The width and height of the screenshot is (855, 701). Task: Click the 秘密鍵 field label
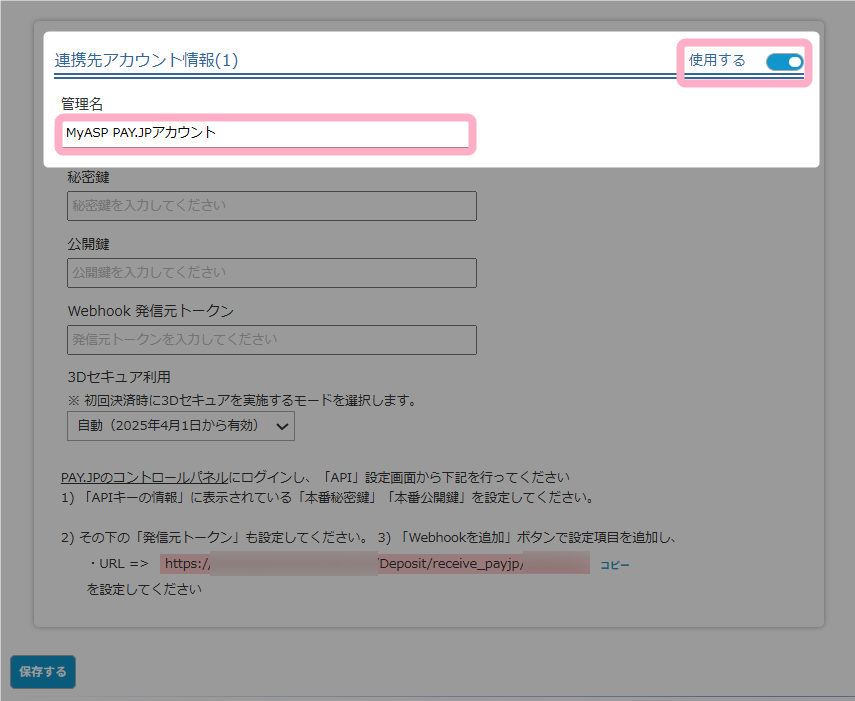click(x=89, y=177)
